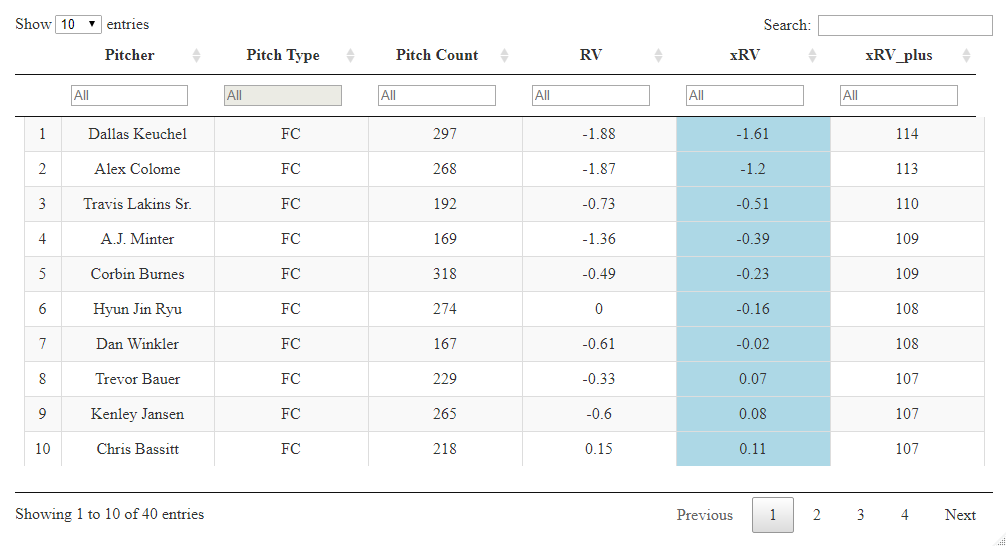Select current page 1 button
Viewport: 1006px width, 546px height.
(772, 515)
